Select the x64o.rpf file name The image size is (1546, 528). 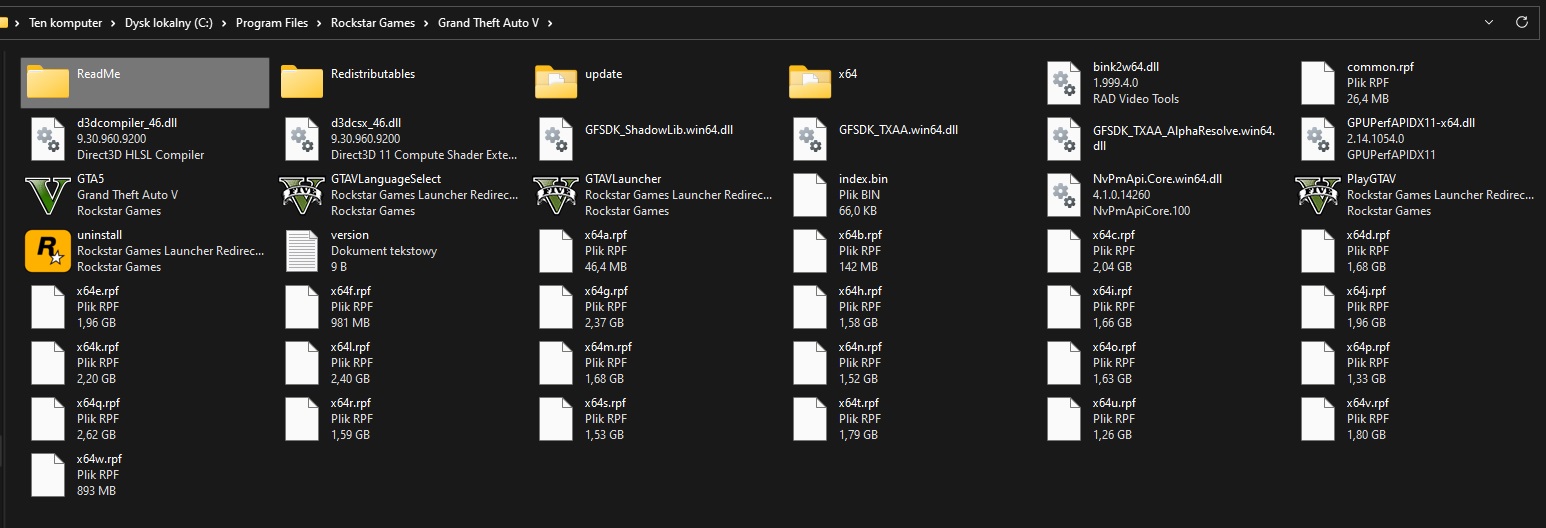click(1114, 347)
